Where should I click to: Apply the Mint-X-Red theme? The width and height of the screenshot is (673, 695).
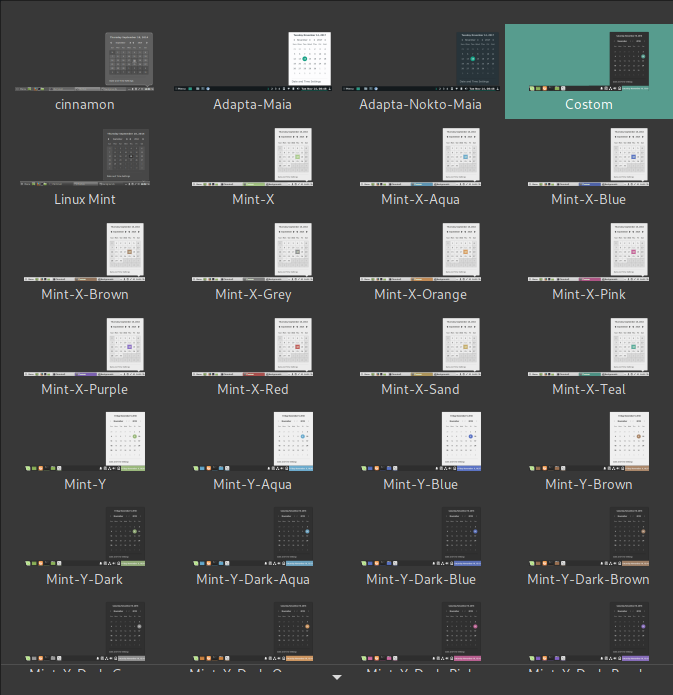pos(252,356)
